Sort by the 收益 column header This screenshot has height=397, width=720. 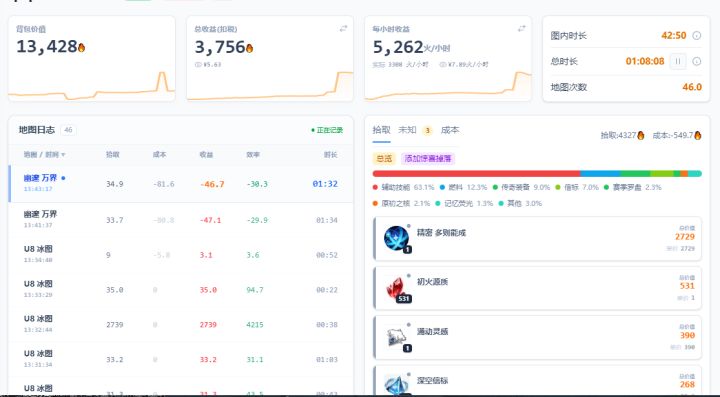click(206, 155)
